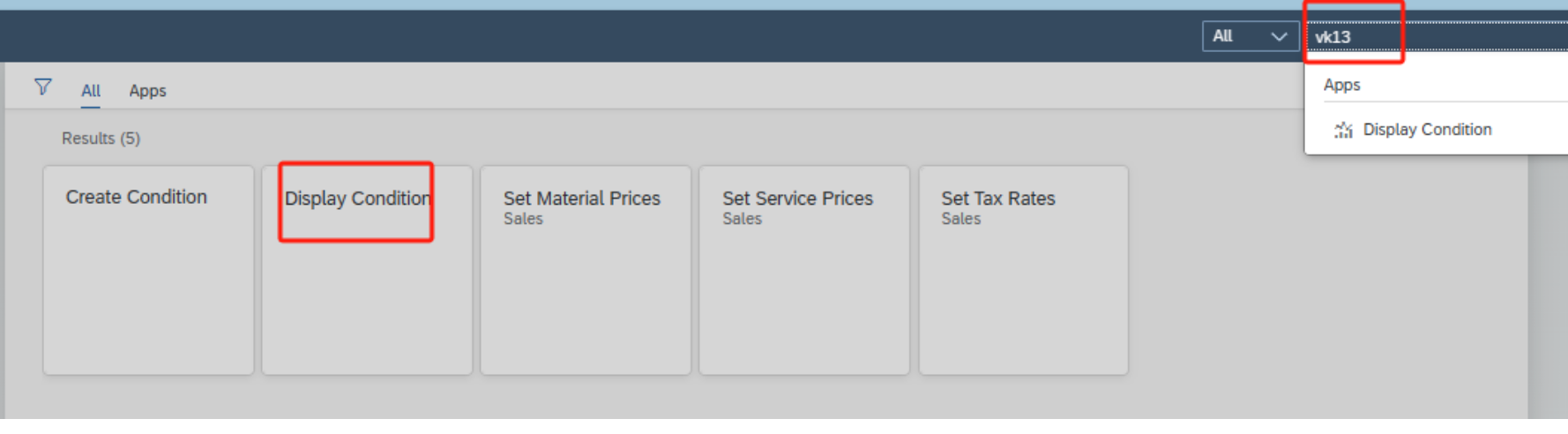Image resolution: width=1568 pixels, height=434 pixels.
Task: Click Sales subtitle under Set Service Prices
Action: [x=742, y=219]
